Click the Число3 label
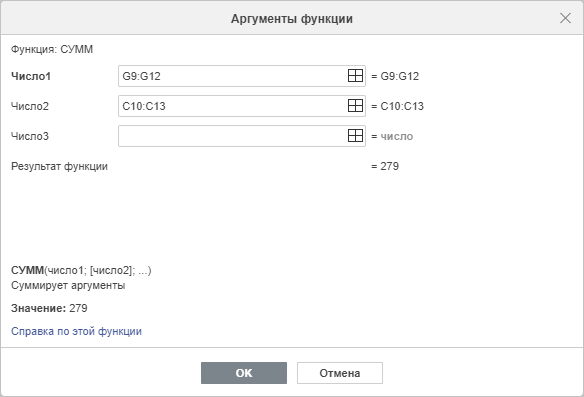Screen dimensions: 584x397 tap(30, 136)
